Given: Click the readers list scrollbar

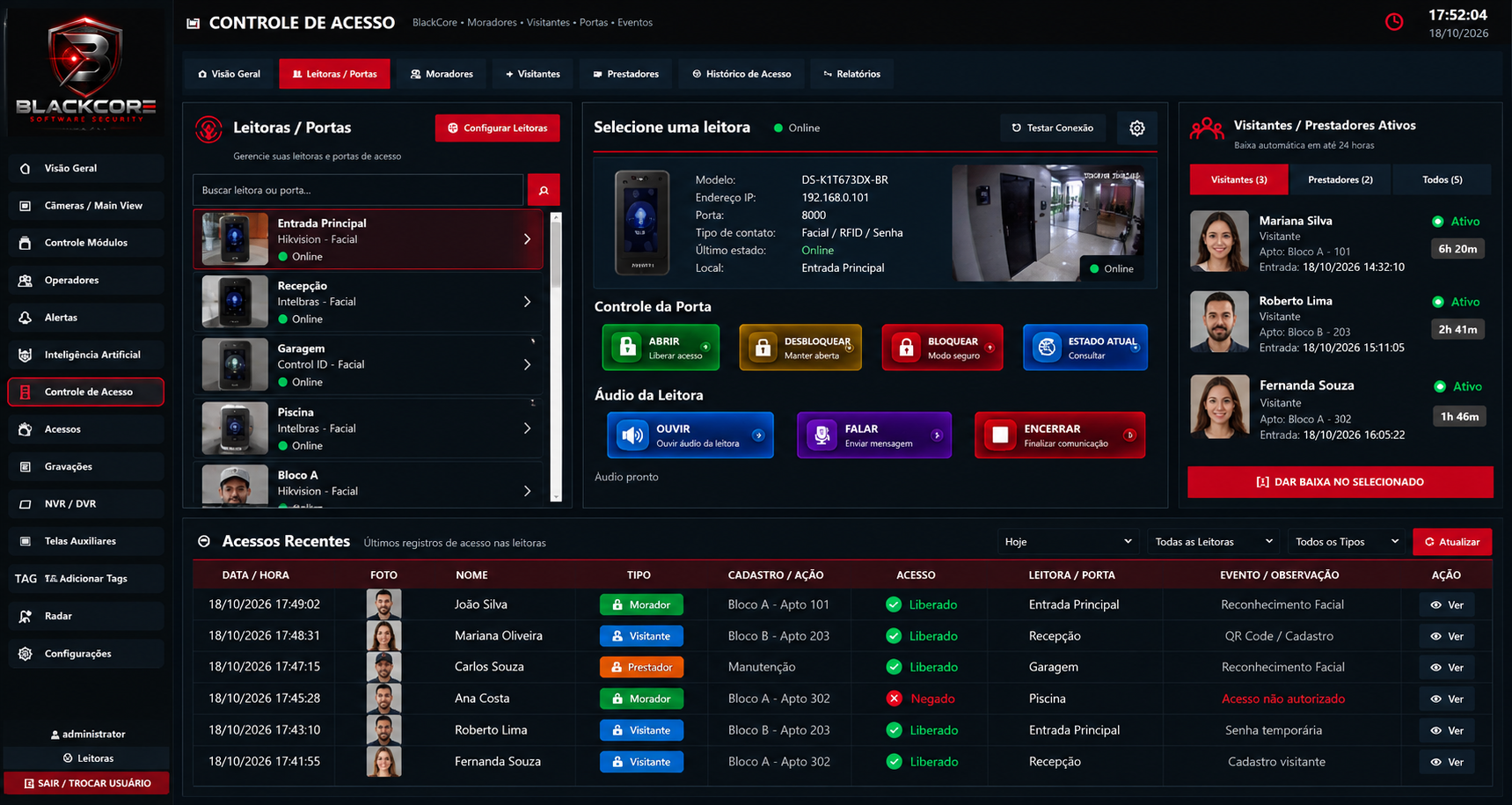Looking at the screenshot, I should pos(556,356).
